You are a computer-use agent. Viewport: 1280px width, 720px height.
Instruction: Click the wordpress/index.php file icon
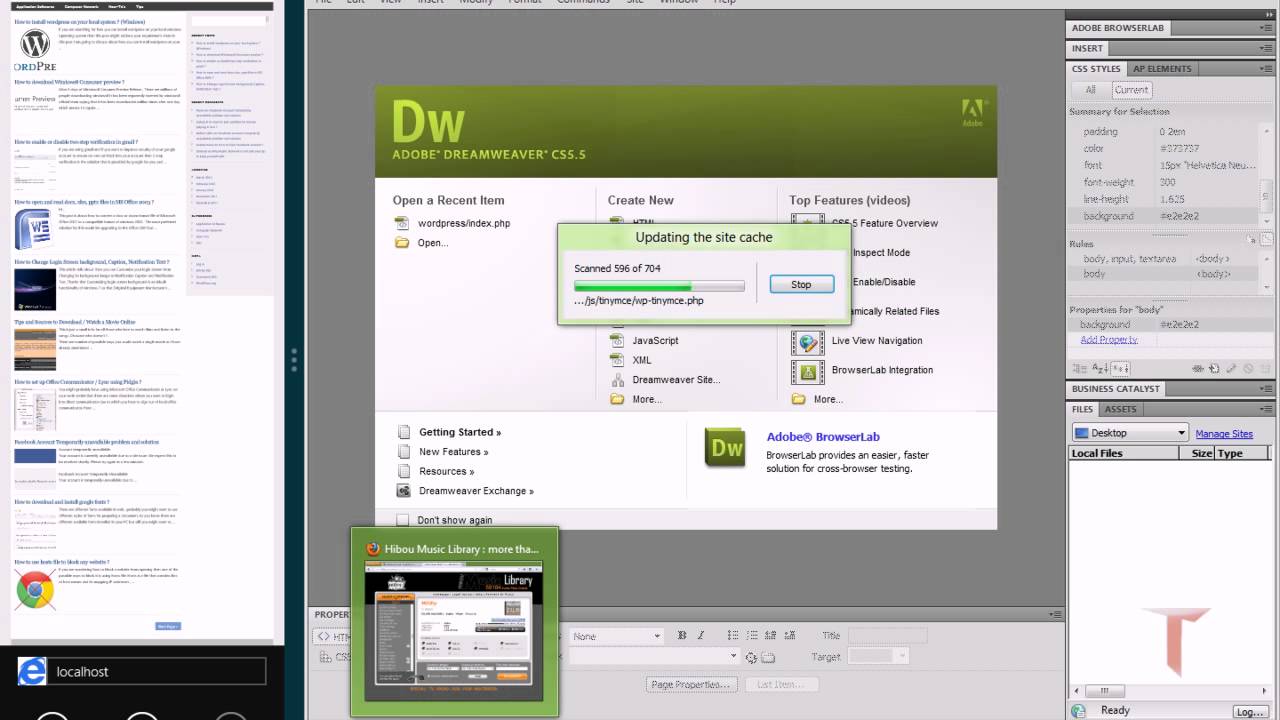click(x=402, y=223)
